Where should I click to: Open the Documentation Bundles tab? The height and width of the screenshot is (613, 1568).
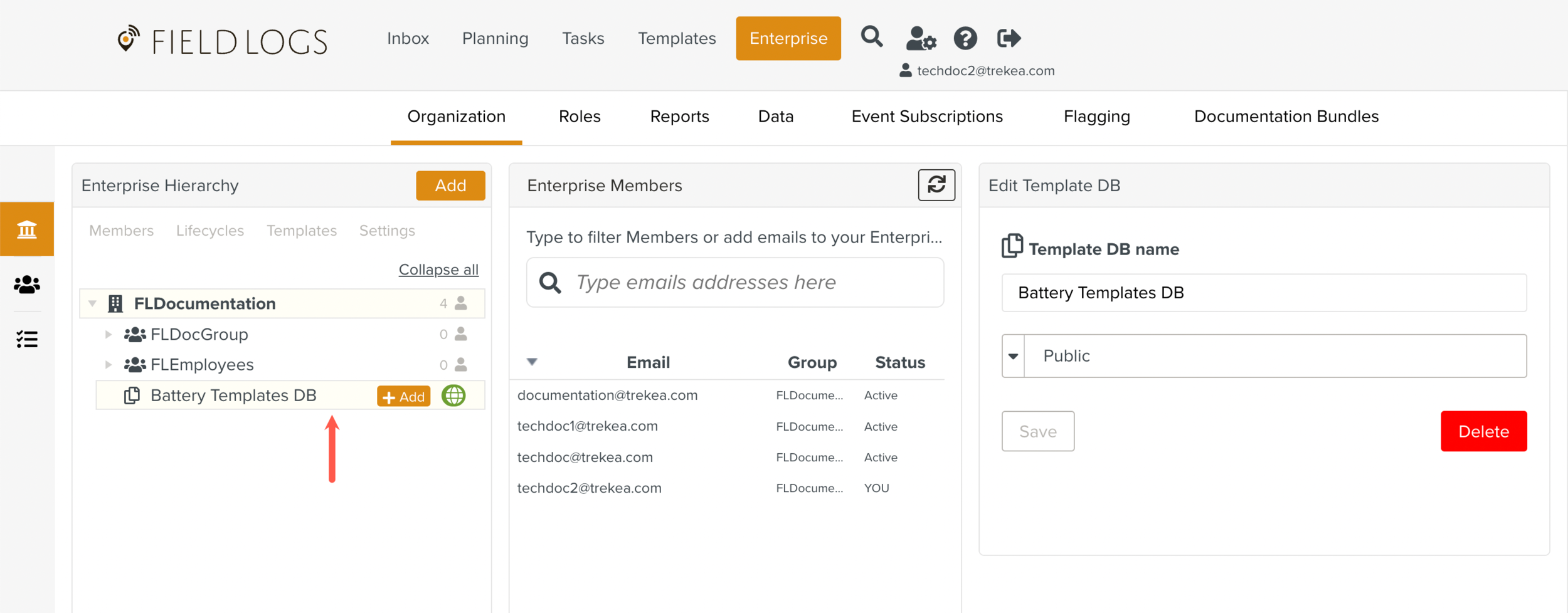coord(1286,117)
